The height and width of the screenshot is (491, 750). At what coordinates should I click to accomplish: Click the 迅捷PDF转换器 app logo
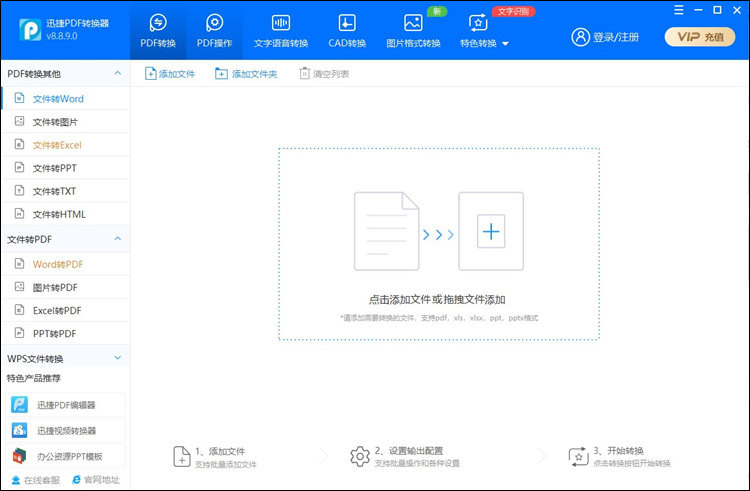point(30,30)
